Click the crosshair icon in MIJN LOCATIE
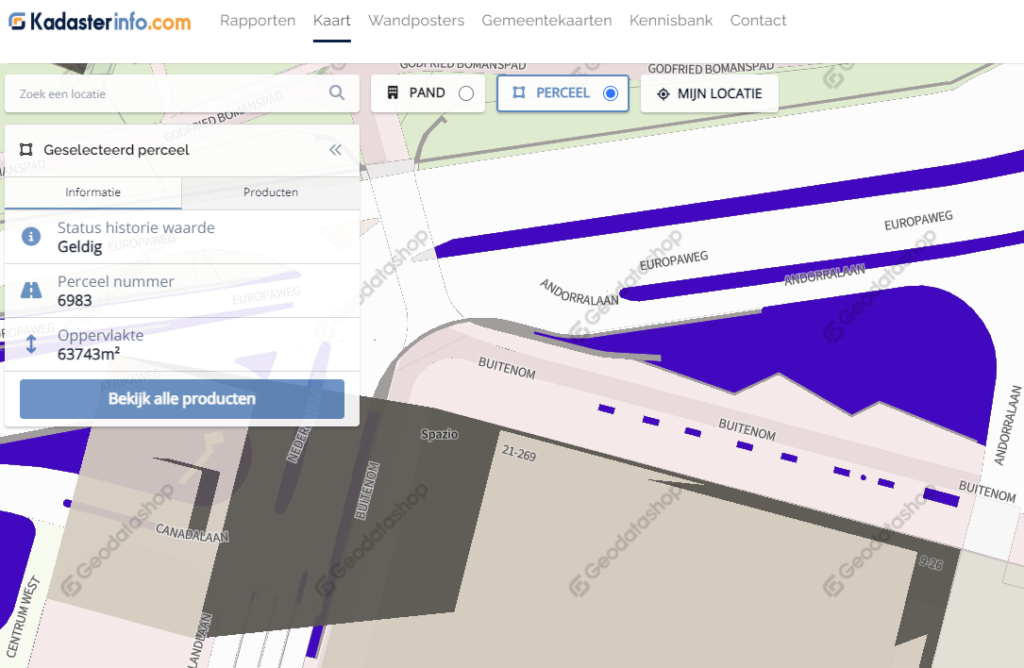Image resolution: width=1024 pixels, height=668 pixels. click(662, 94)
